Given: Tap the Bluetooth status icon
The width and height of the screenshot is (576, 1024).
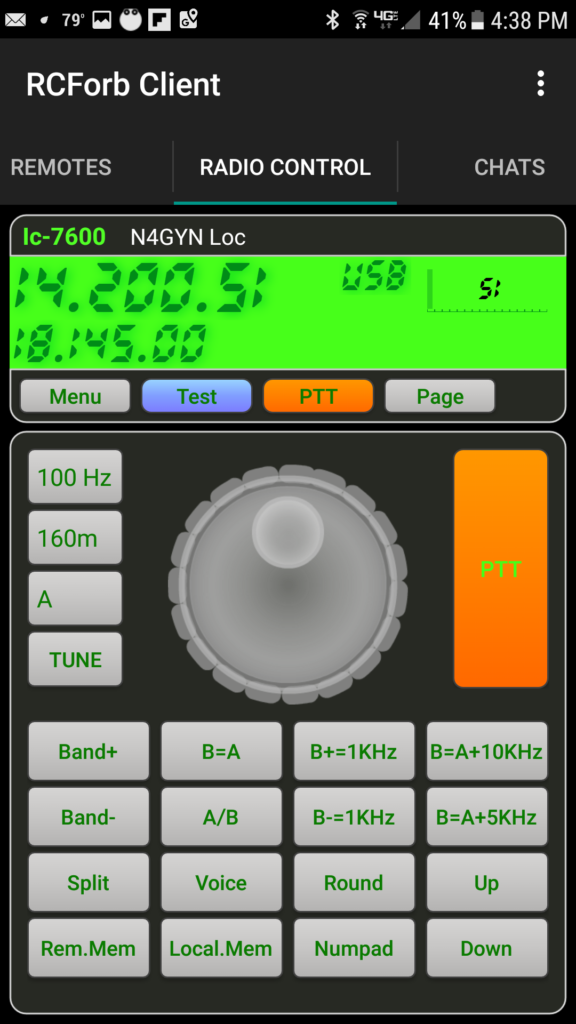Looking at the screenshot, I should 333,20.
